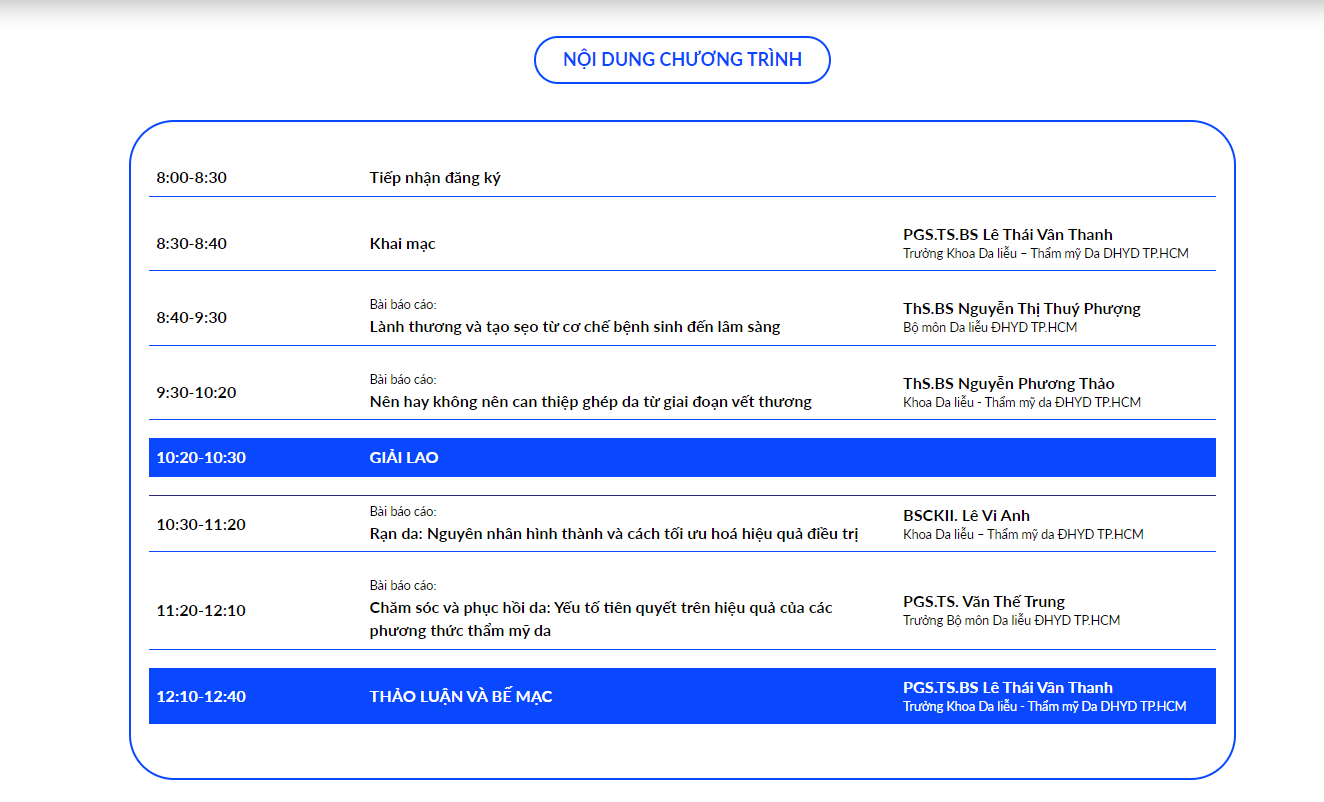This screenshot has width=1324, height=802.
Task: Click affiliation under Nguyễn Phương Thảo
Action: click(1022, 403)
